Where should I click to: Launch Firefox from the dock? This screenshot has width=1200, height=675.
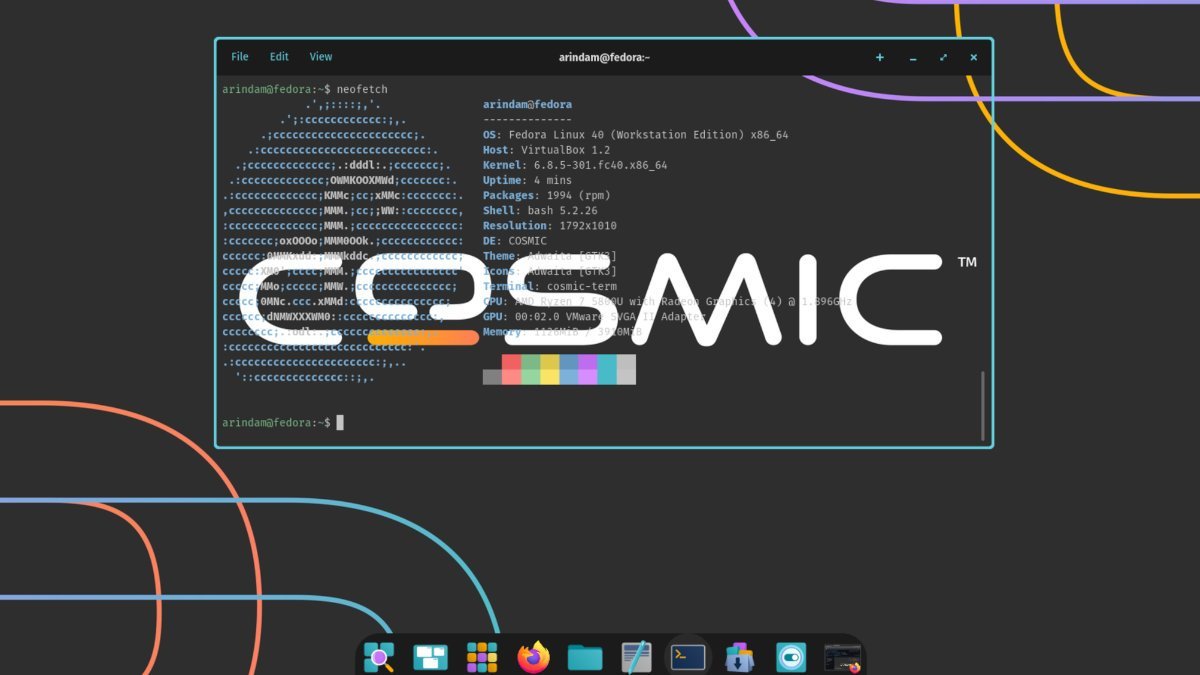pyautogui.click(x=534, y=657)
